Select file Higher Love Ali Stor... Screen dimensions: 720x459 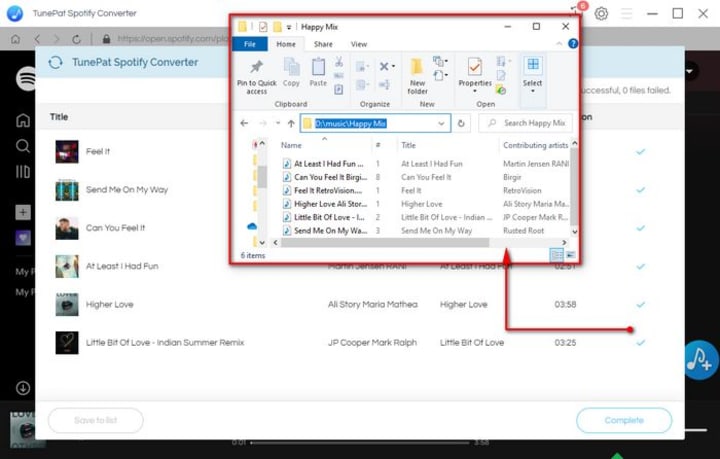(330, 204)
